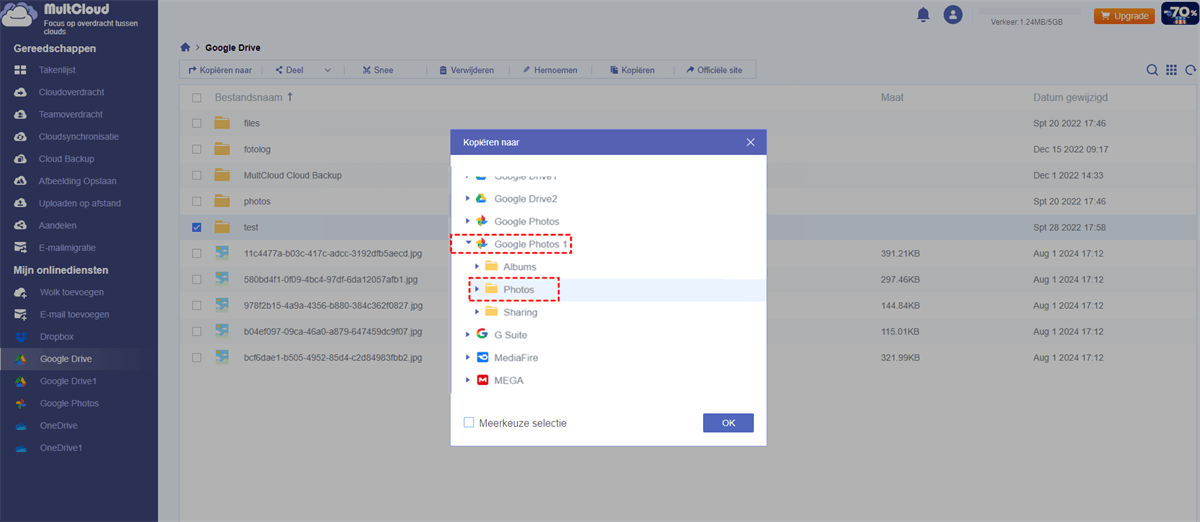Screen dimensions: 1200x522
Task: Click the traffic usage progress bar
Action: [1030, 11]
